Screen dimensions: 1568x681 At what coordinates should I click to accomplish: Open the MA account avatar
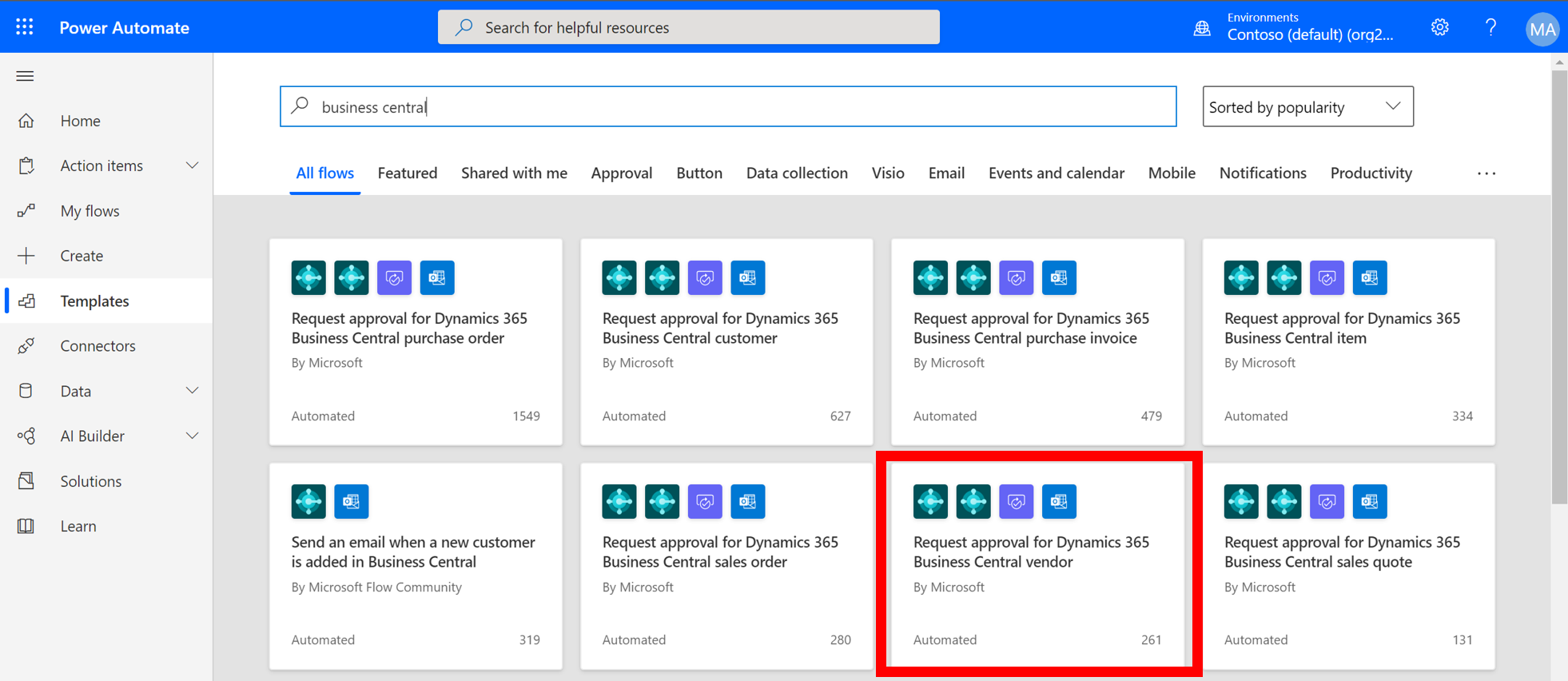pos(1542,30)
